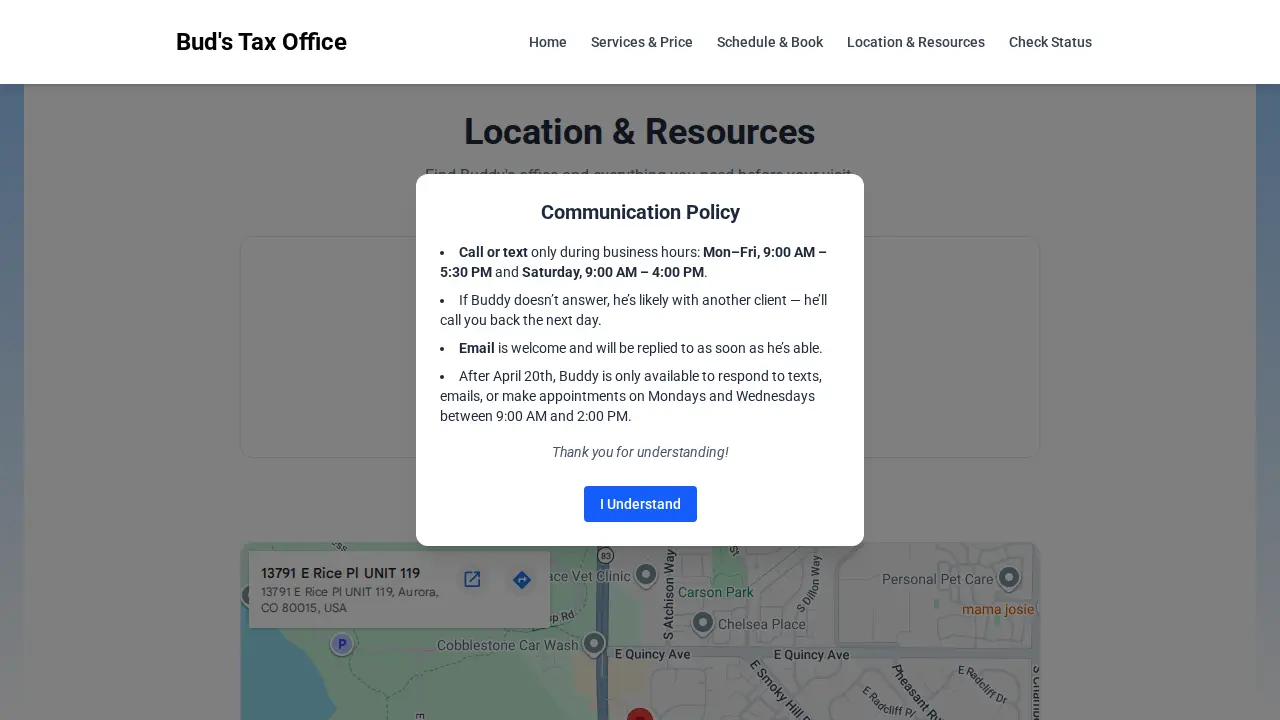Open Location & Resources page

coord(916,42)
